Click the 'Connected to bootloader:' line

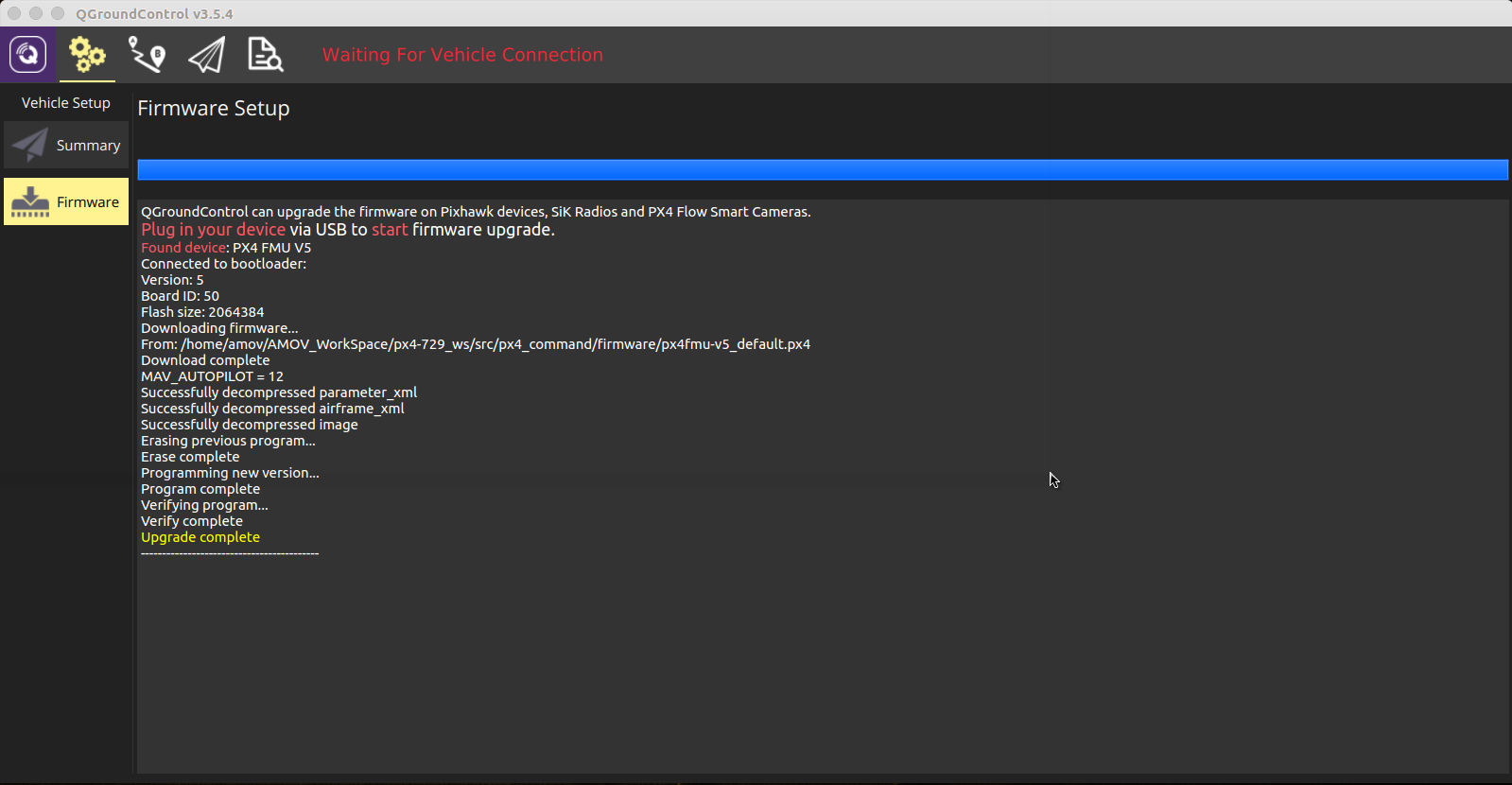[x=224, y=264]
